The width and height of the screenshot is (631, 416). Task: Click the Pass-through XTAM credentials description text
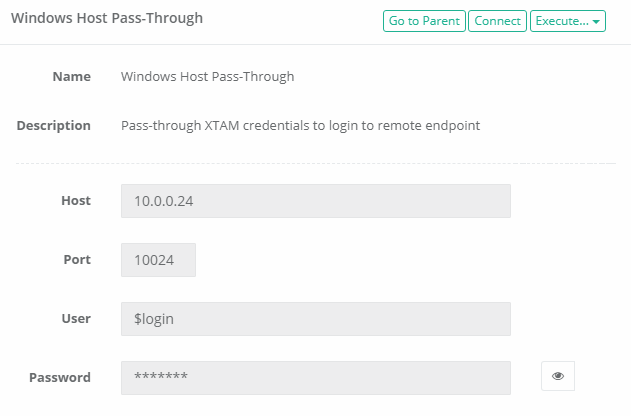pyautogui.click(x=300, y=126)
